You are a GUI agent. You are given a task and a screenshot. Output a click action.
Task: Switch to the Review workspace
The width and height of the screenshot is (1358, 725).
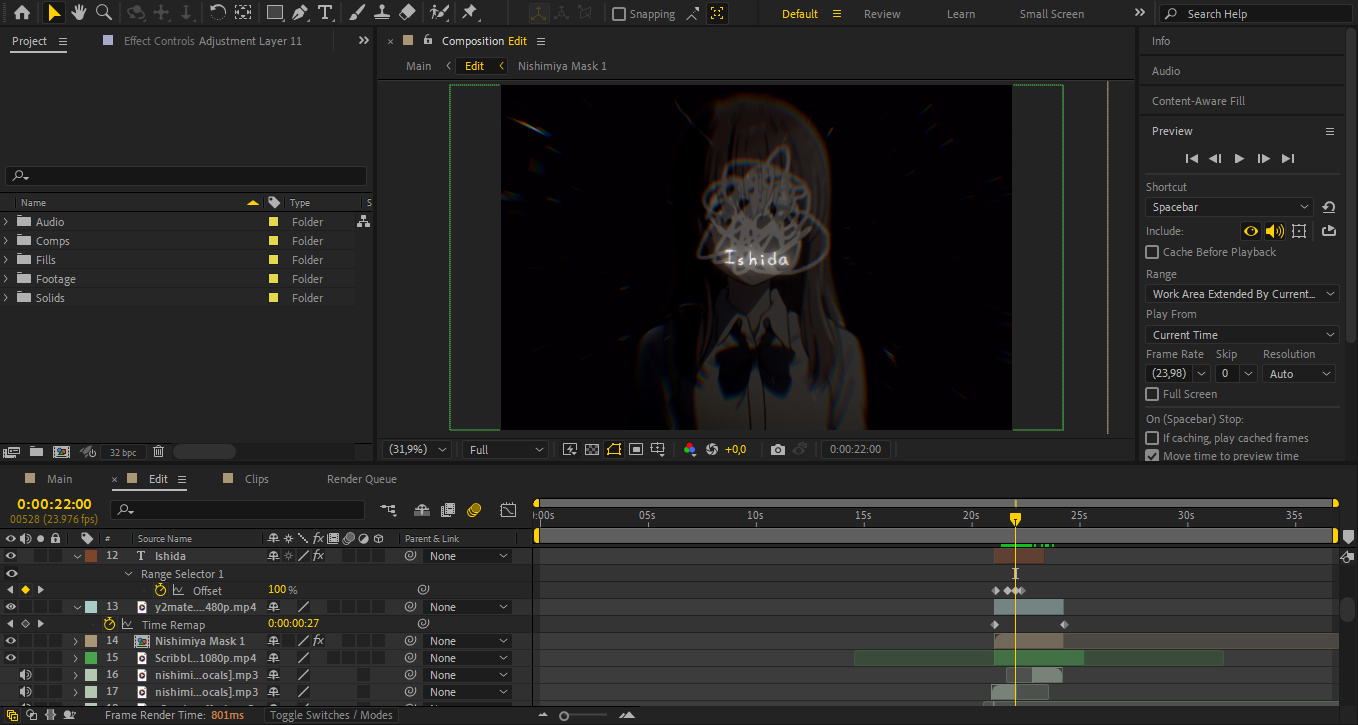882,14
